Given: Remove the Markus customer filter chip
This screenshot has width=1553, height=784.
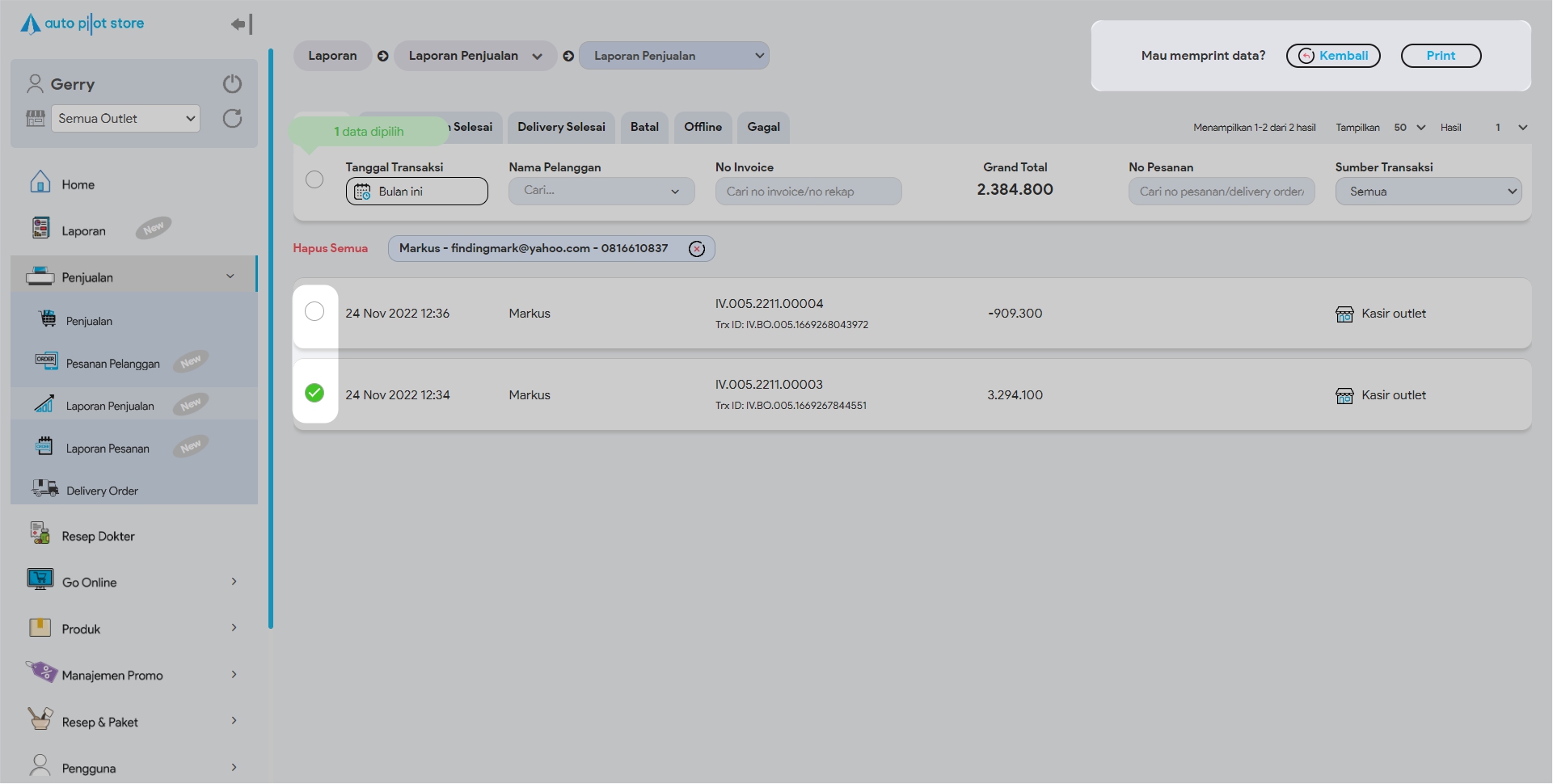Looking at the screenshot, I should [x=696, y=249].
